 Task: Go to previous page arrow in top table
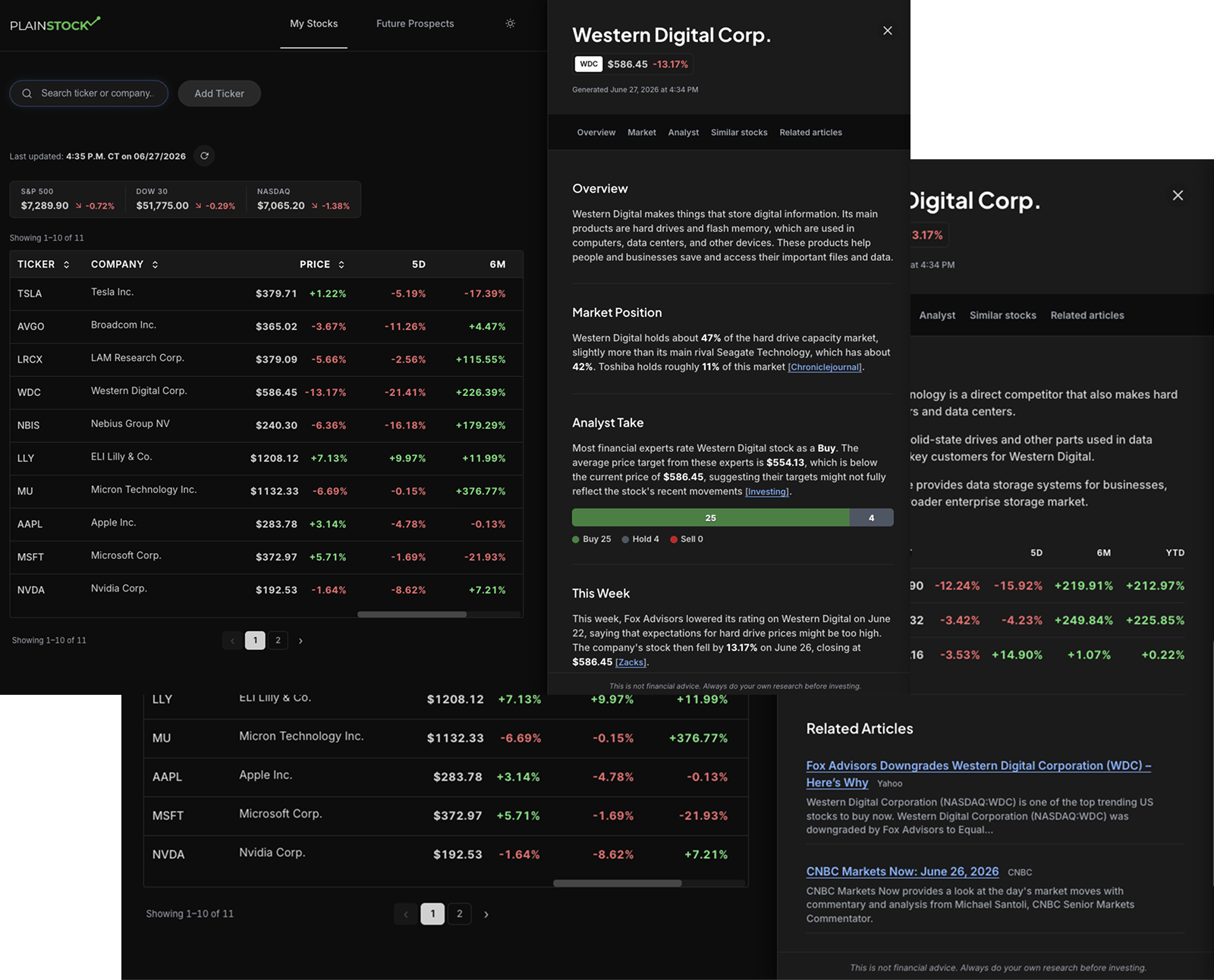coord(232,641)
